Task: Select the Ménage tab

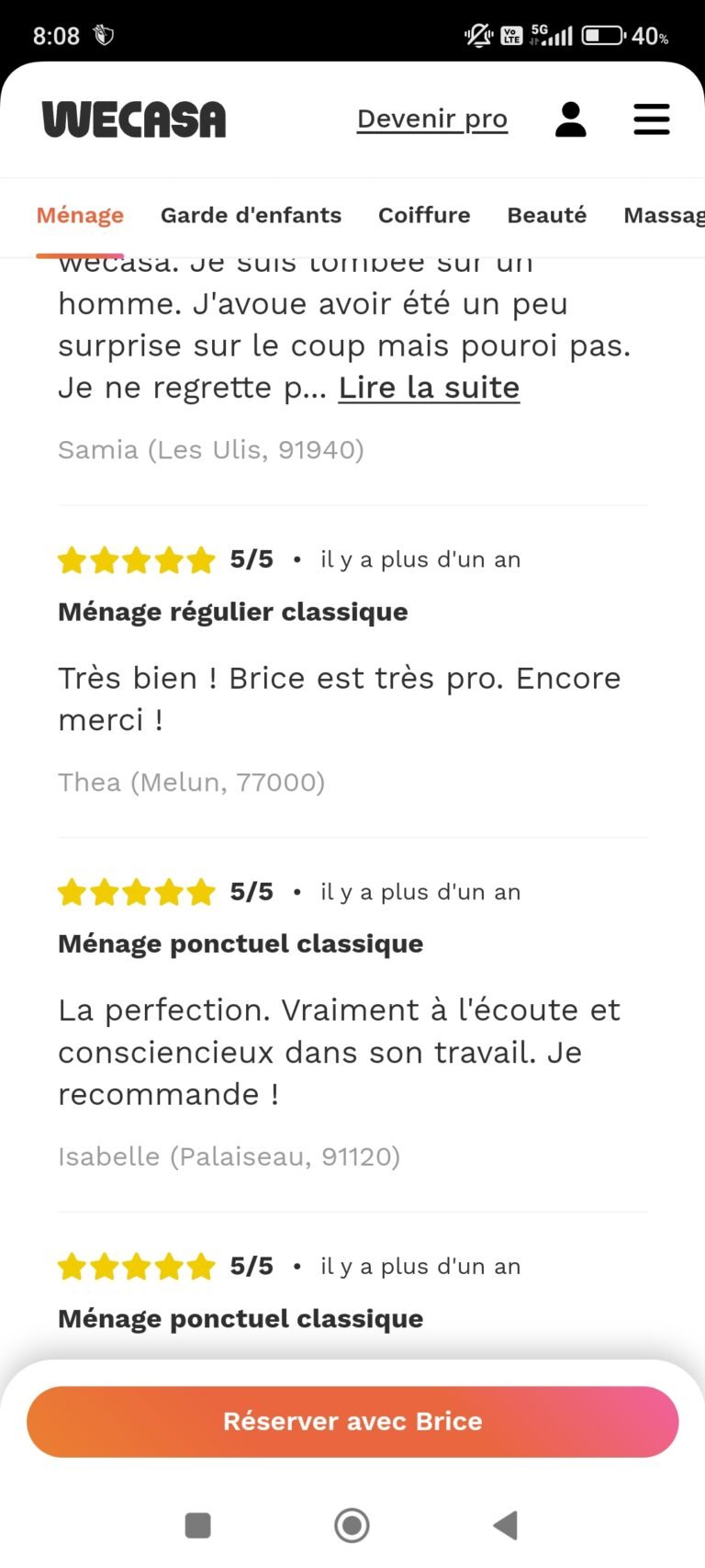Action: coord(80,215)
